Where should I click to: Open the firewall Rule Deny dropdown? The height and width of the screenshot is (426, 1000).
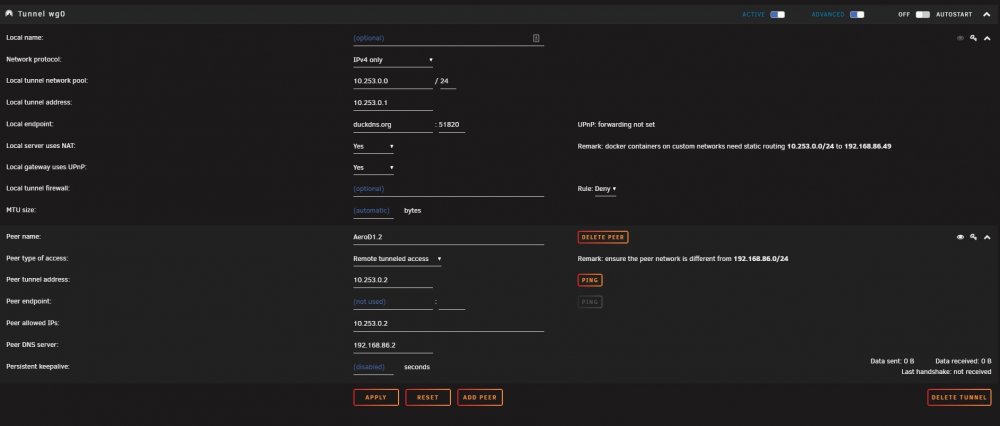(x=605, y=189)
